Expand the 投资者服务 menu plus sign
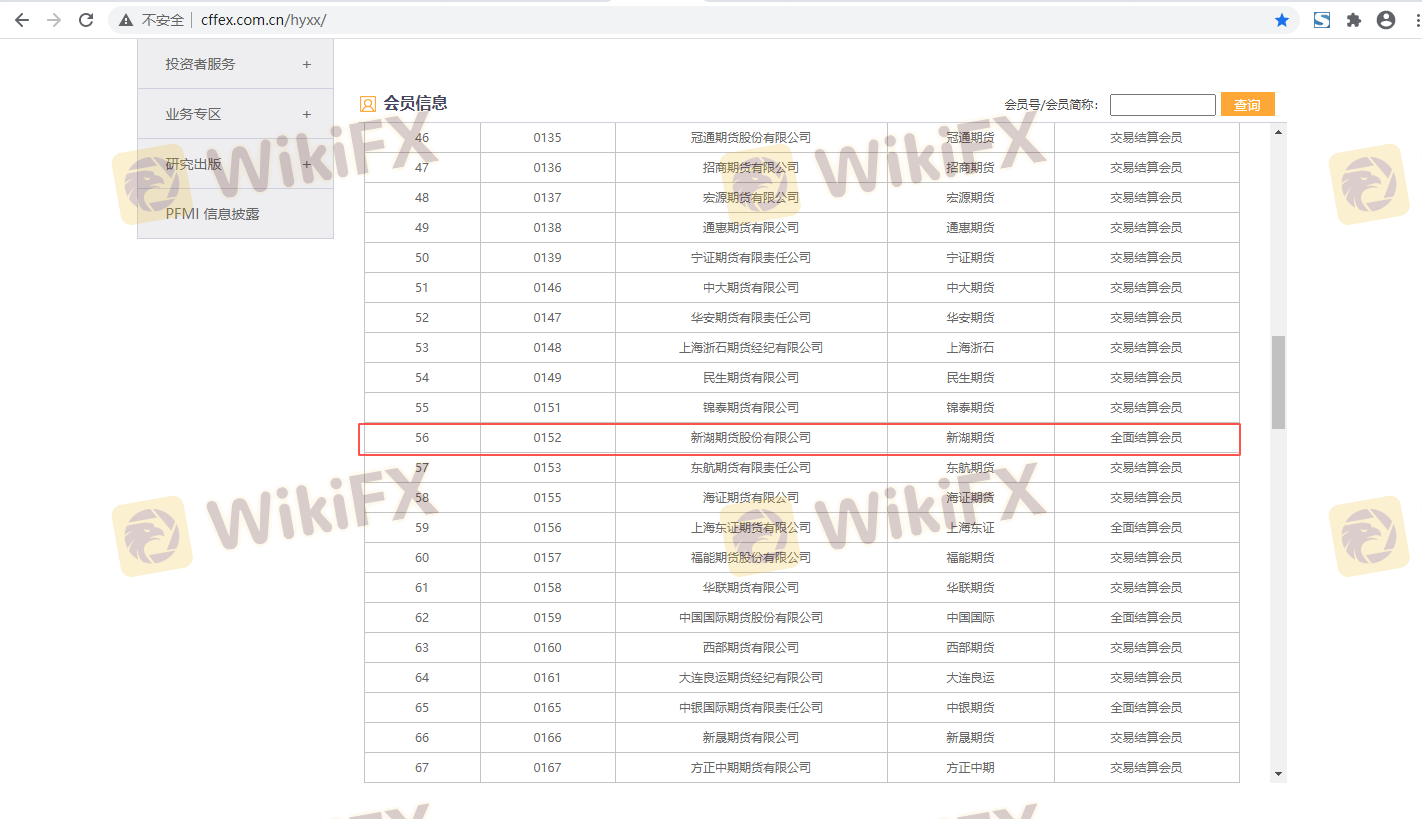 [x=307, y=64]
